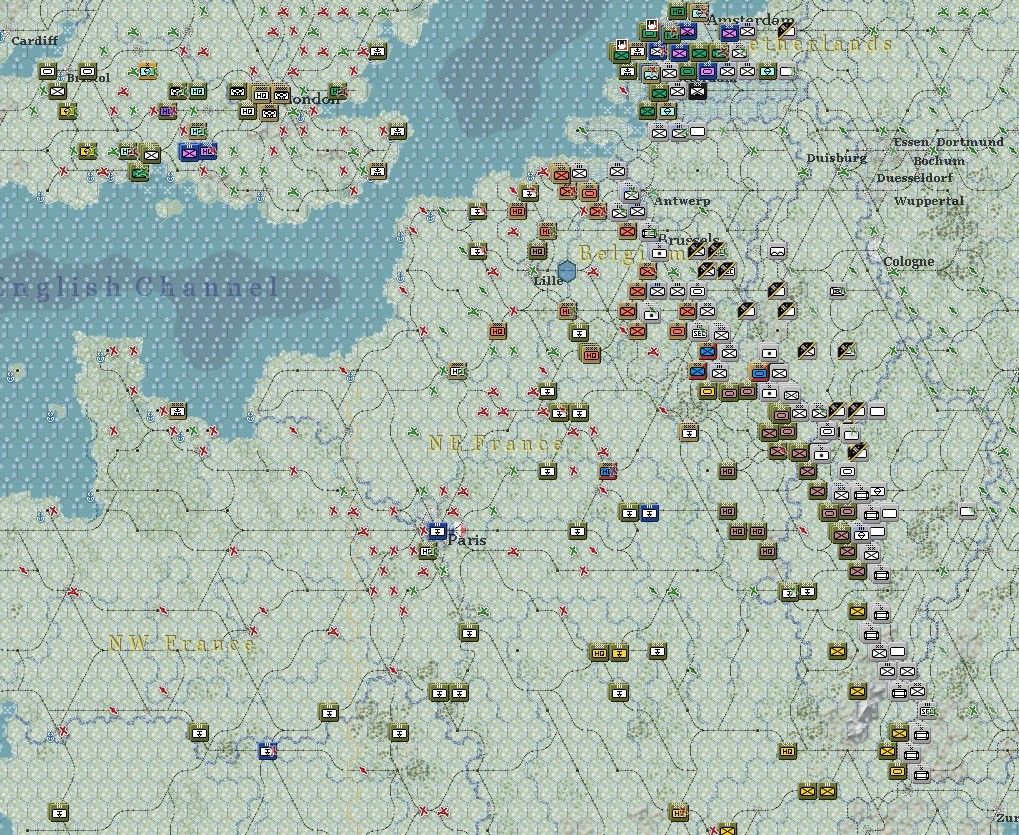Select the garrison counter directly south of Paris
Viewport: 1019px width, 835px height.
pyautogui.click(x=469, y=632)
